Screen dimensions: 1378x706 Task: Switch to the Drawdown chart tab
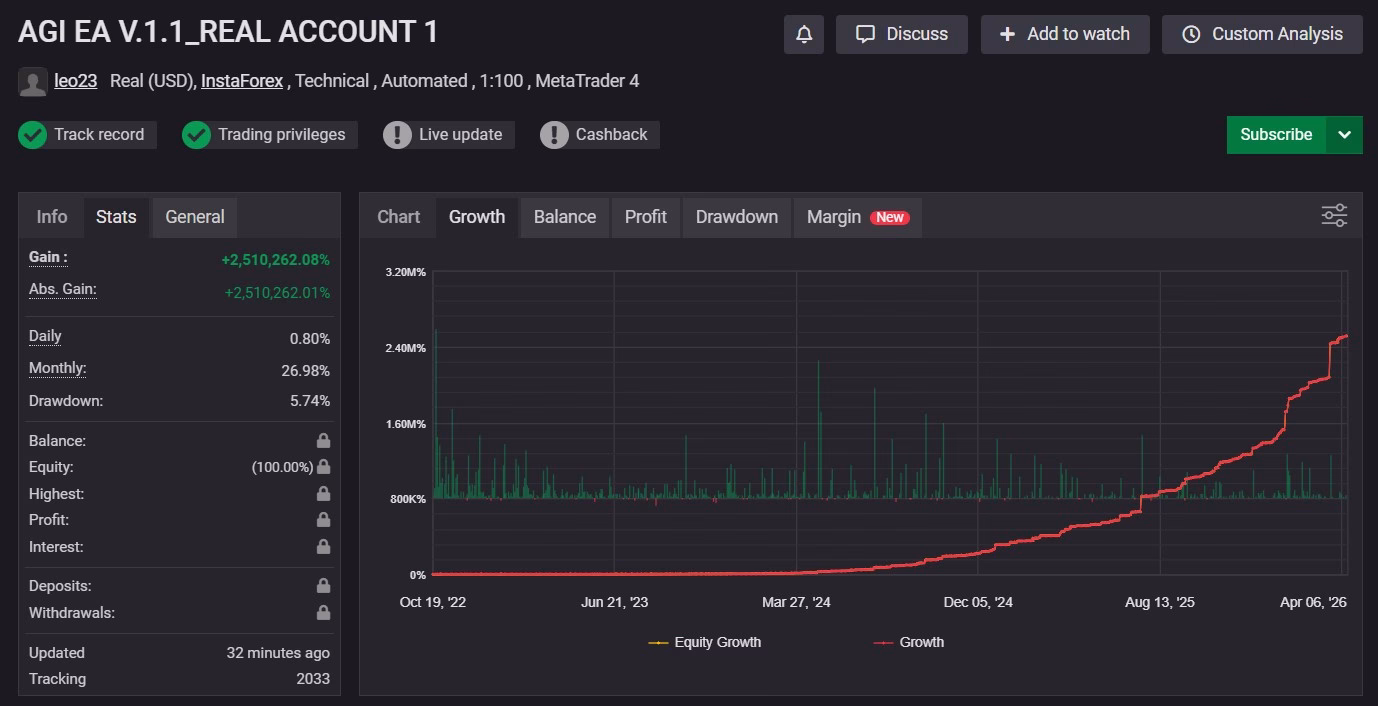click(x=736, y=217)
